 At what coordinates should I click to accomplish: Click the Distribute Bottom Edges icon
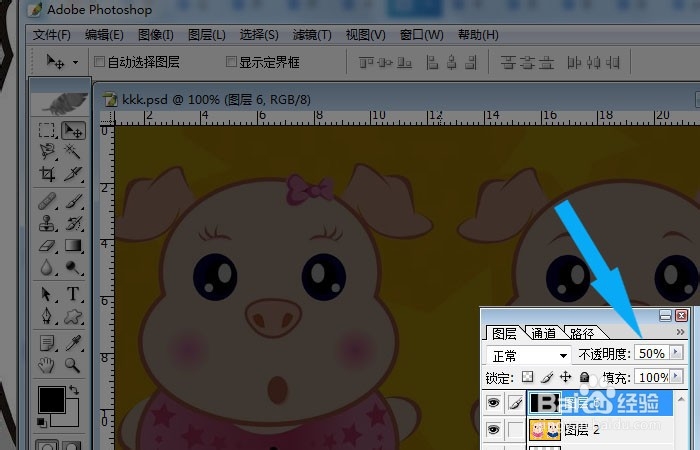tap(546, 62)
